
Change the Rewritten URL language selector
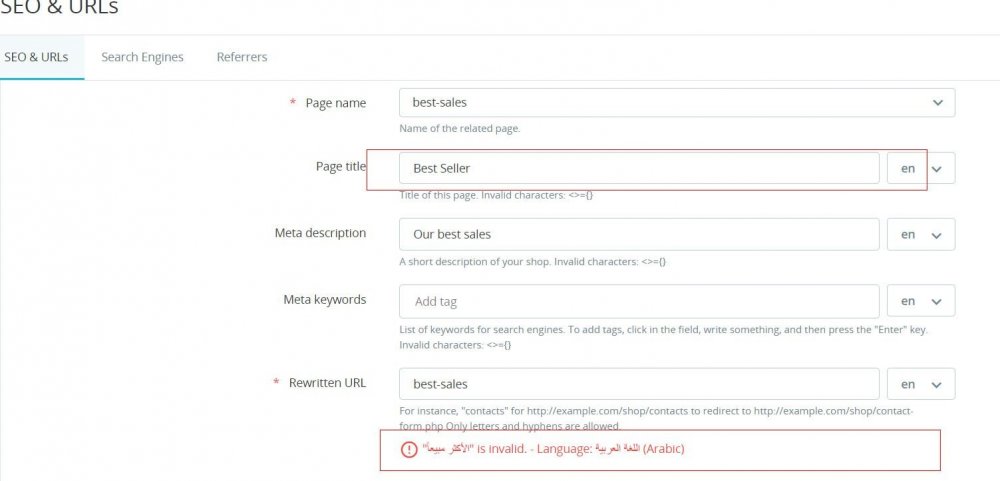click(x=920, y=384)
